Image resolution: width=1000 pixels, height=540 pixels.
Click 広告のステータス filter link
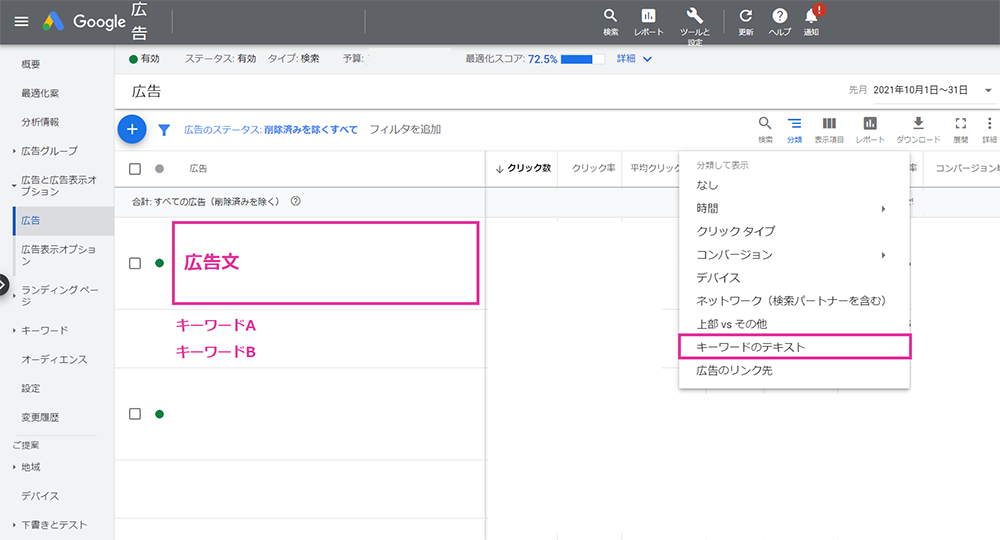point(270,129)
